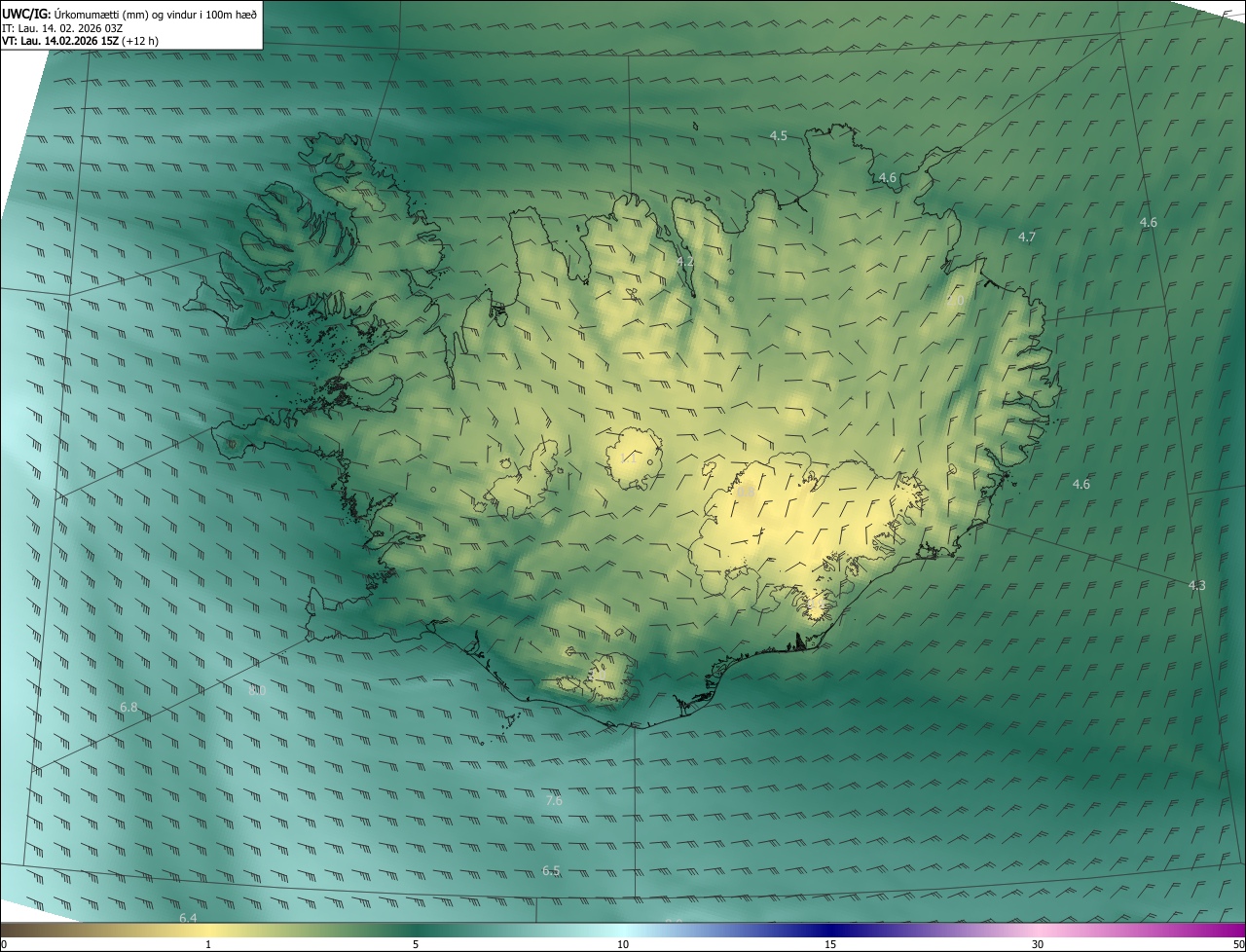
Task: Click the 6.5 value on the map
Action: coord(551,870)
